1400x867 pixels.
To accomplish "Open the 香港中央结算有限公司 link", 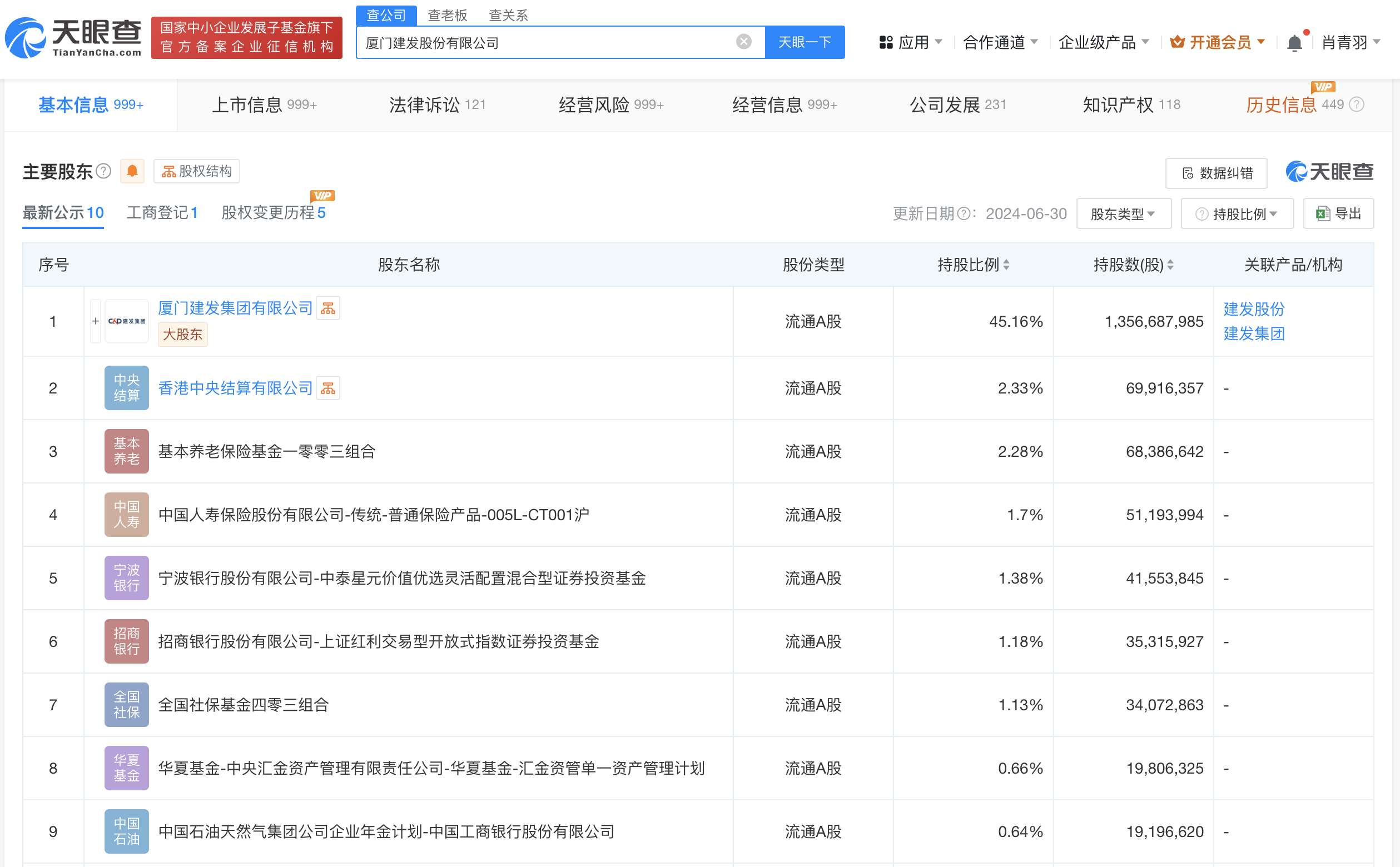I will [x=235, y=388].
